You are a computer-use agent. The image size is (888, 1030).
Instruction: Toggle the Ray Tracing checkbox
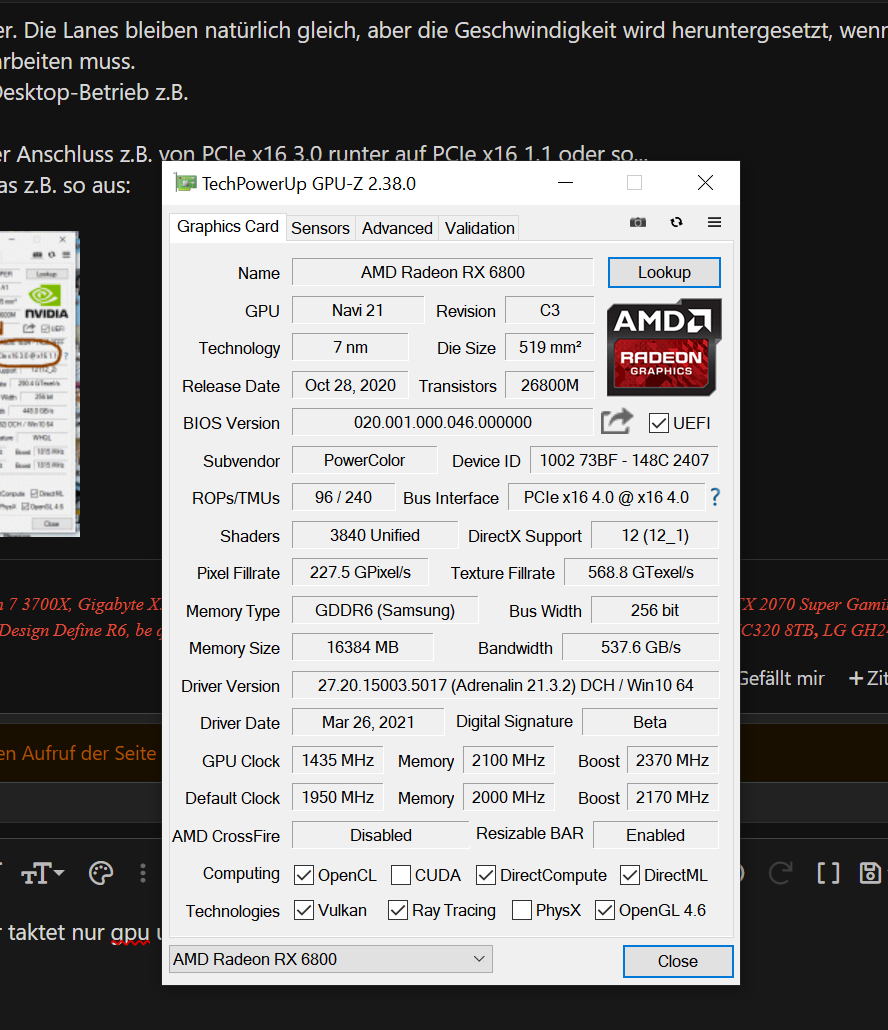(398, 910)
